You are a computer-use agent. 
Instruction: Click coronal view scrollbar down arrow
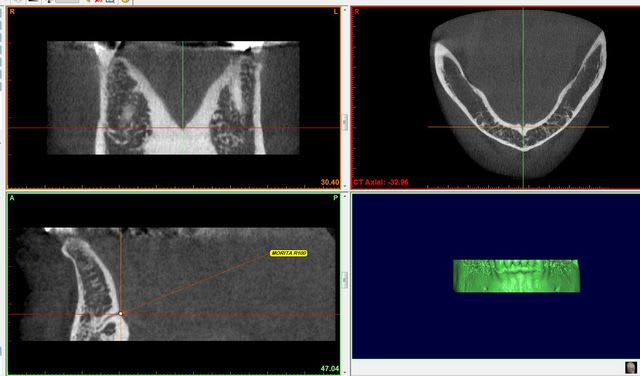click(x=345, y=187)
